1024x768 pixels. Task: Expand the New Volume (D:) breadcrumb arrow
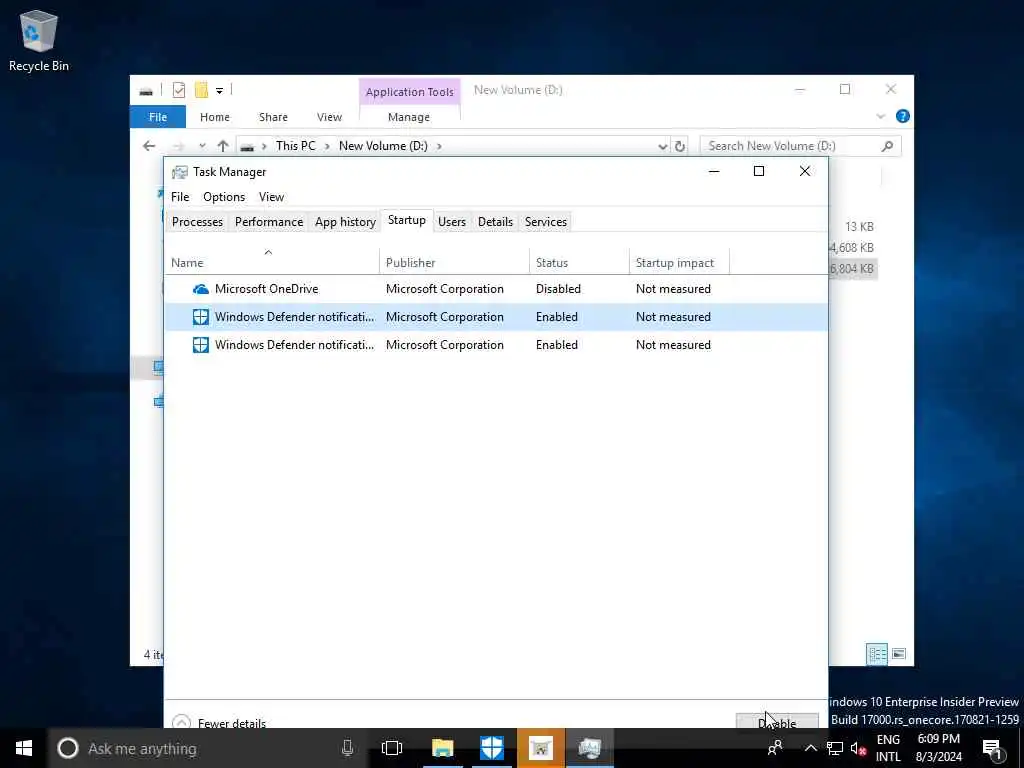coord(439,146)
